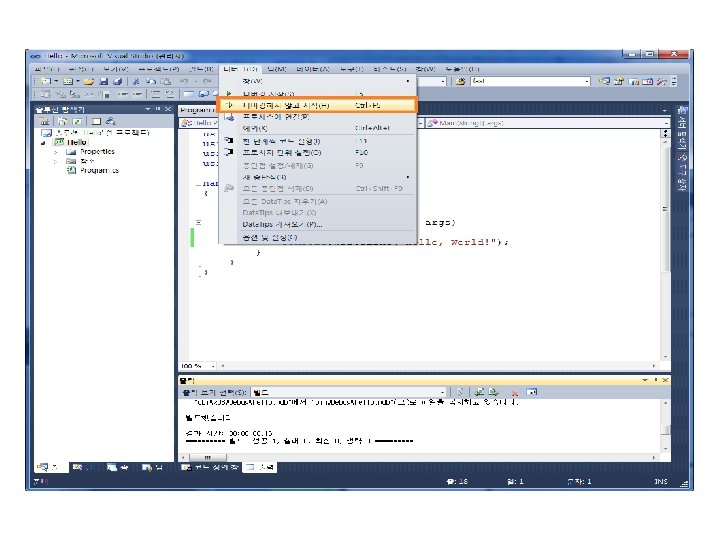Open the 100 % zoom dropdown
This screenshot has width=720, height=540.
point(213,366)
